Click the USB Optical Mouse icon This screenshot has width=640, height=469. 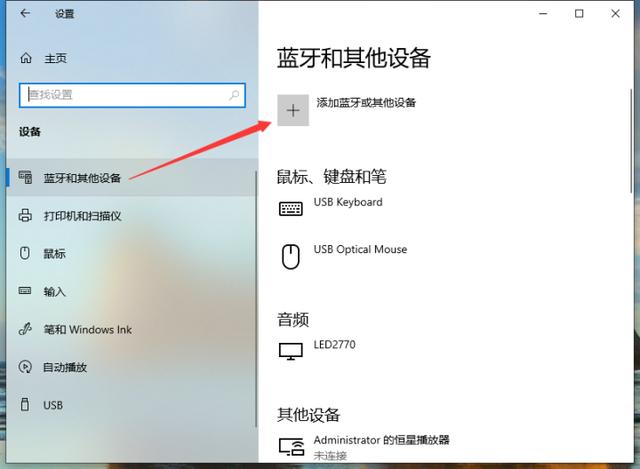click(x=291, y=256)
